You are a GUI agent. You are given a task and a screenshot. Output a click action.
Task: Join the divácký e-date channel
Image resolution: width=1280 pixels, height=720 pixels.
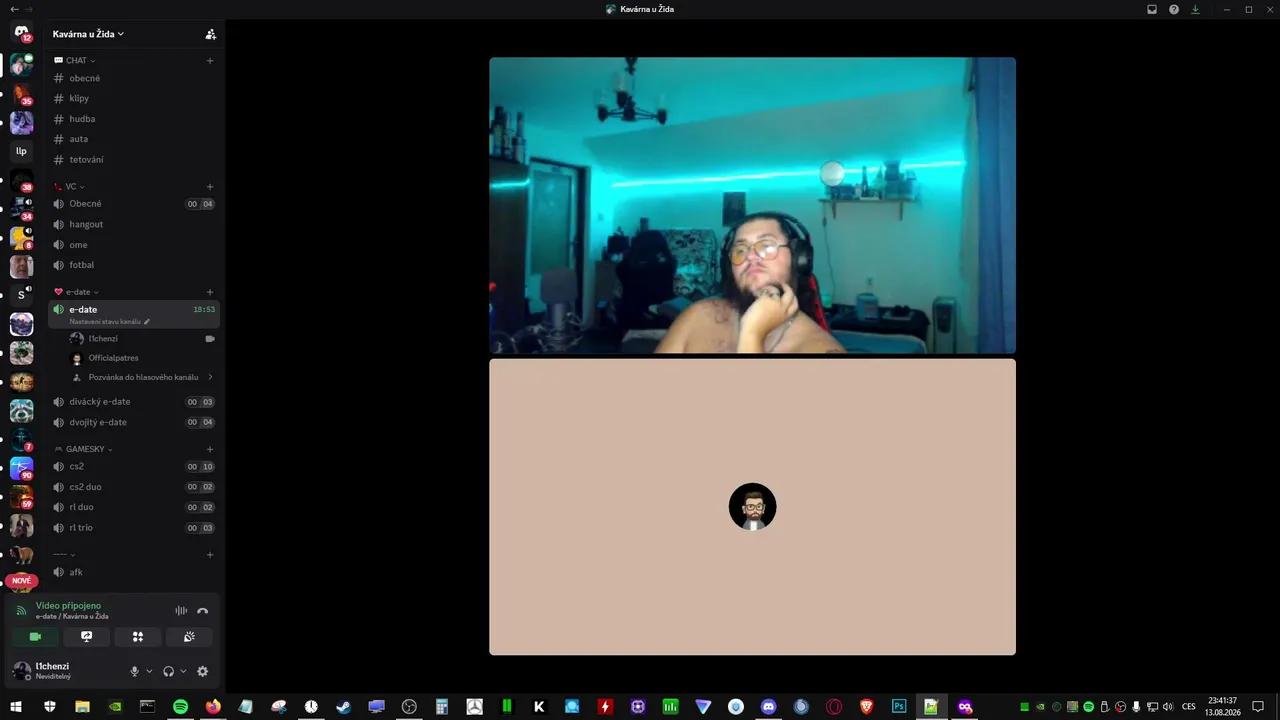tap(134, 402)
